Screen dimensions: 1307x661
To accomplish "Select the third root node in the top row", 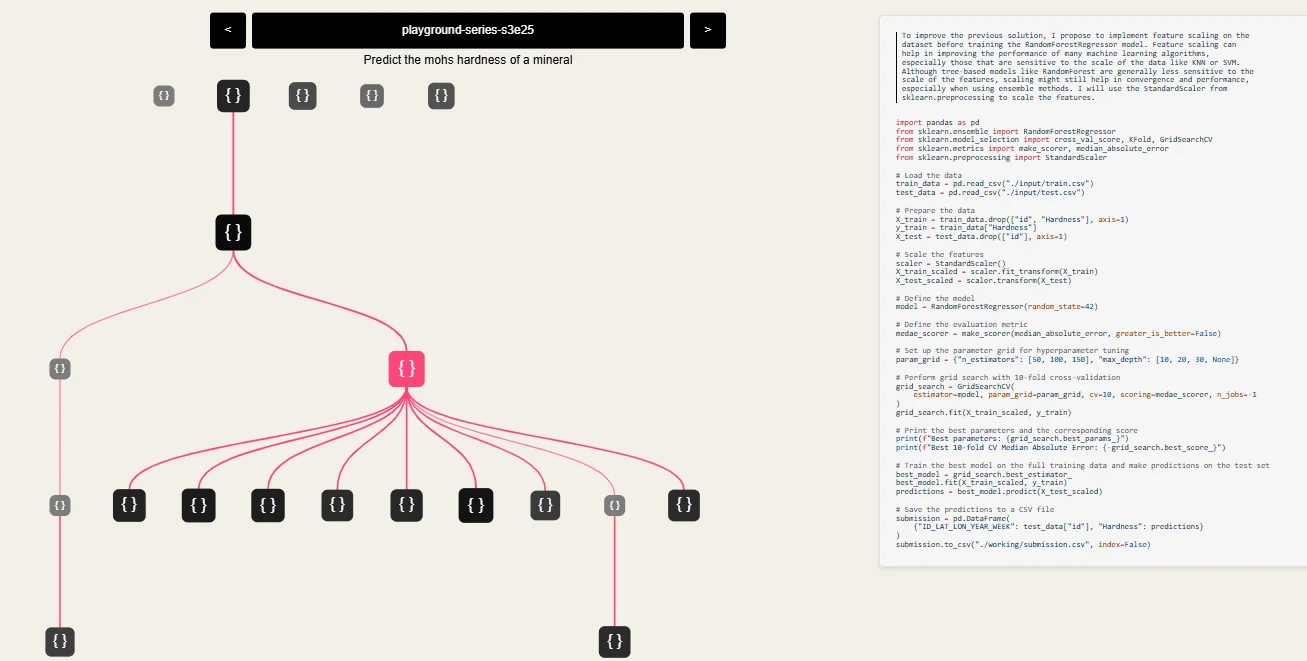I will point(303,96).
